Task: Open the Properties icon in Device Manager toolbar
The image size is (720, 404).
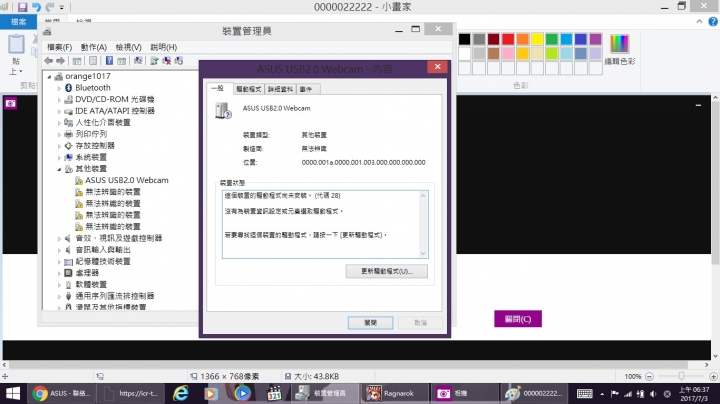Action: (x=93, y=61)
